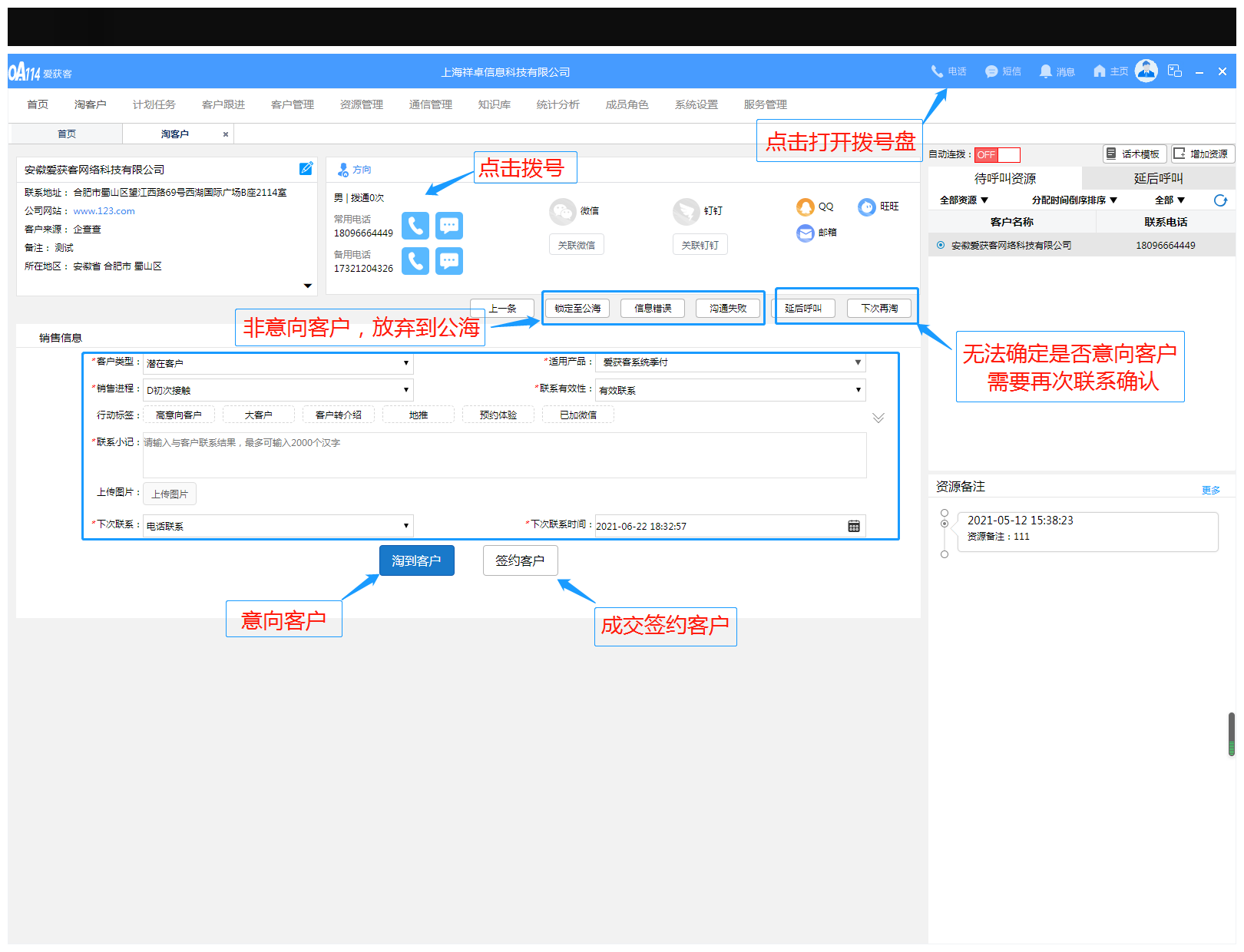Dial 常用电话 18096664449 phone icon
This screenshot has width=1244, height=952.
[x=415, y=226]
